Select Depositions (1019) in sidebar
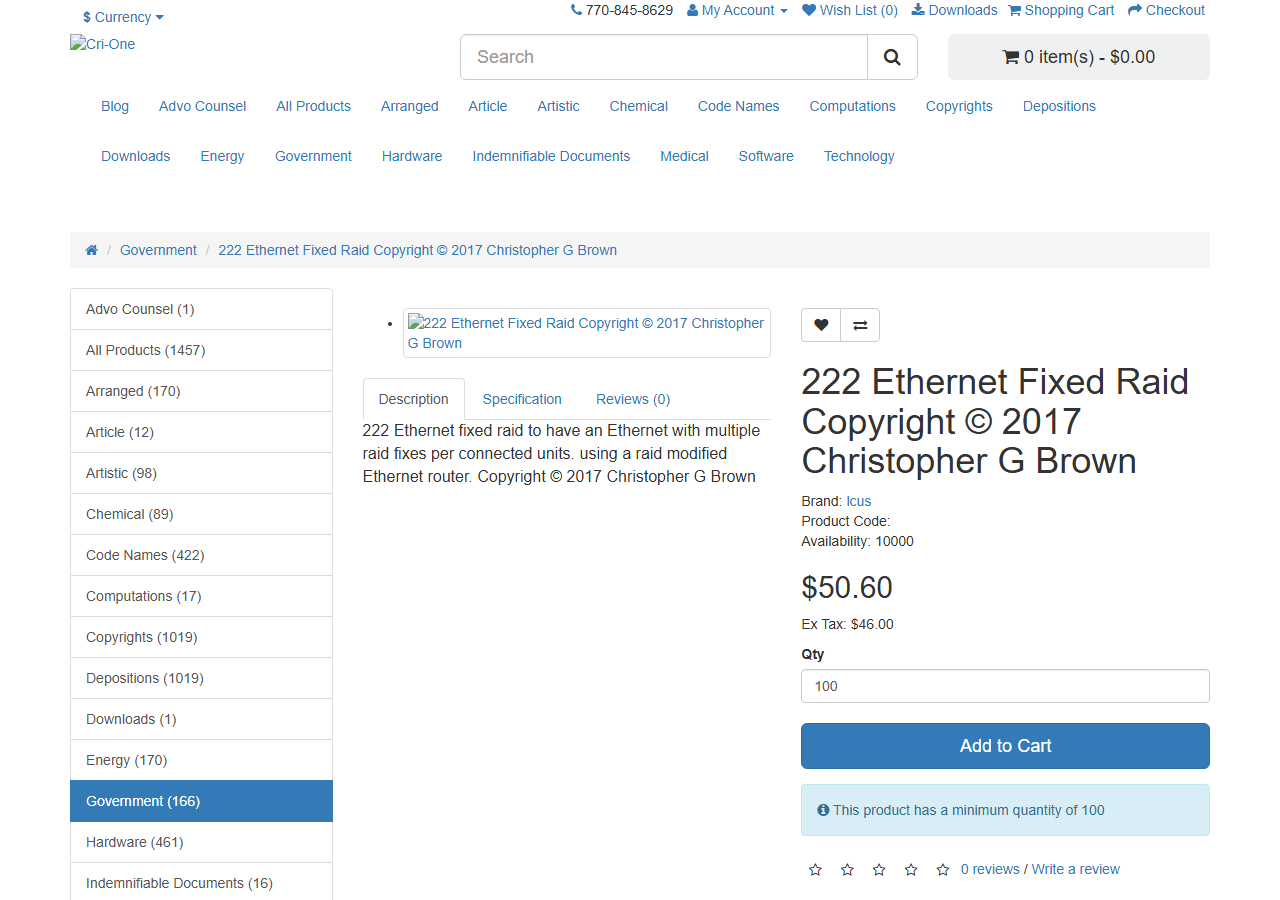Image resolution: width=1280 pixels, height=900 pixels. click(201, 678)
